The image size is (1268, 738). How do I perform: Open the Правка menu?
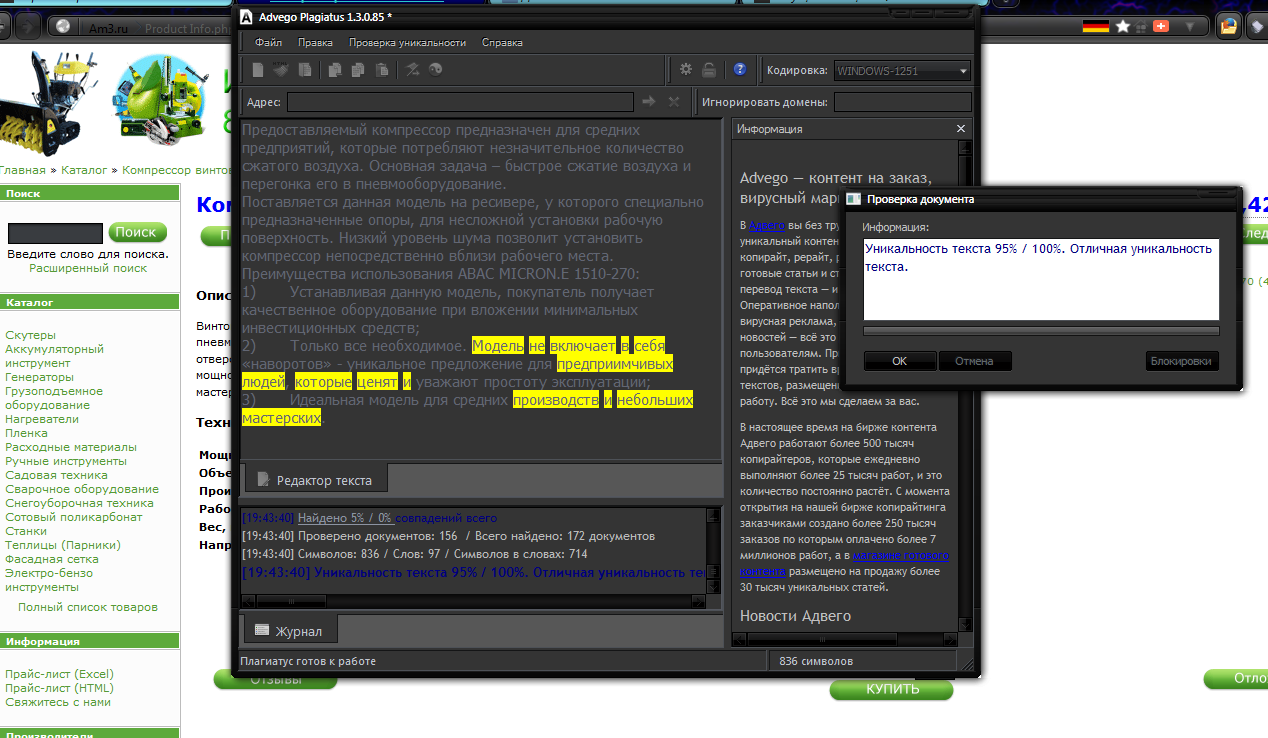[316, 43]
